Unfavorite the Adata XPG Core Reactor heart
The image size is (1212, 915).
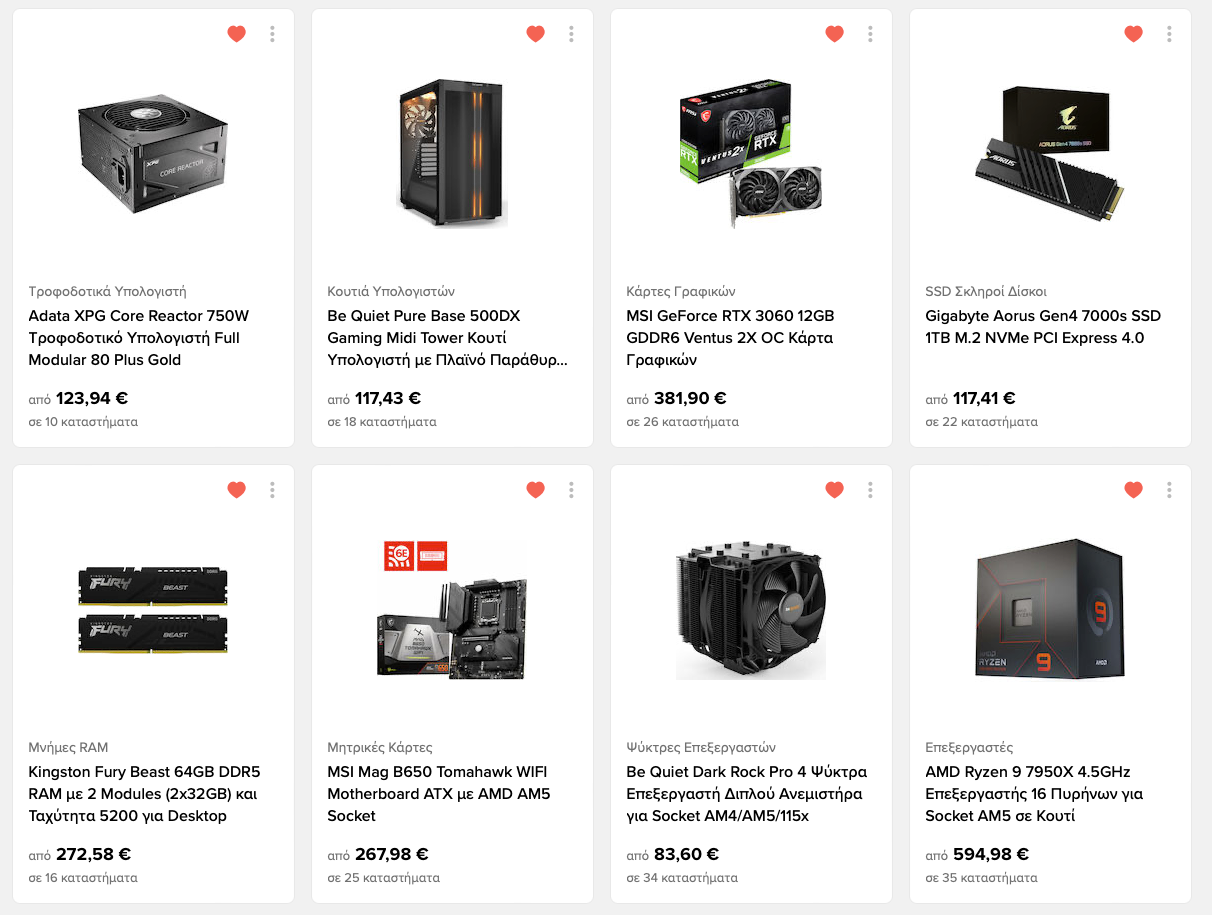click(x=236, y=34)
